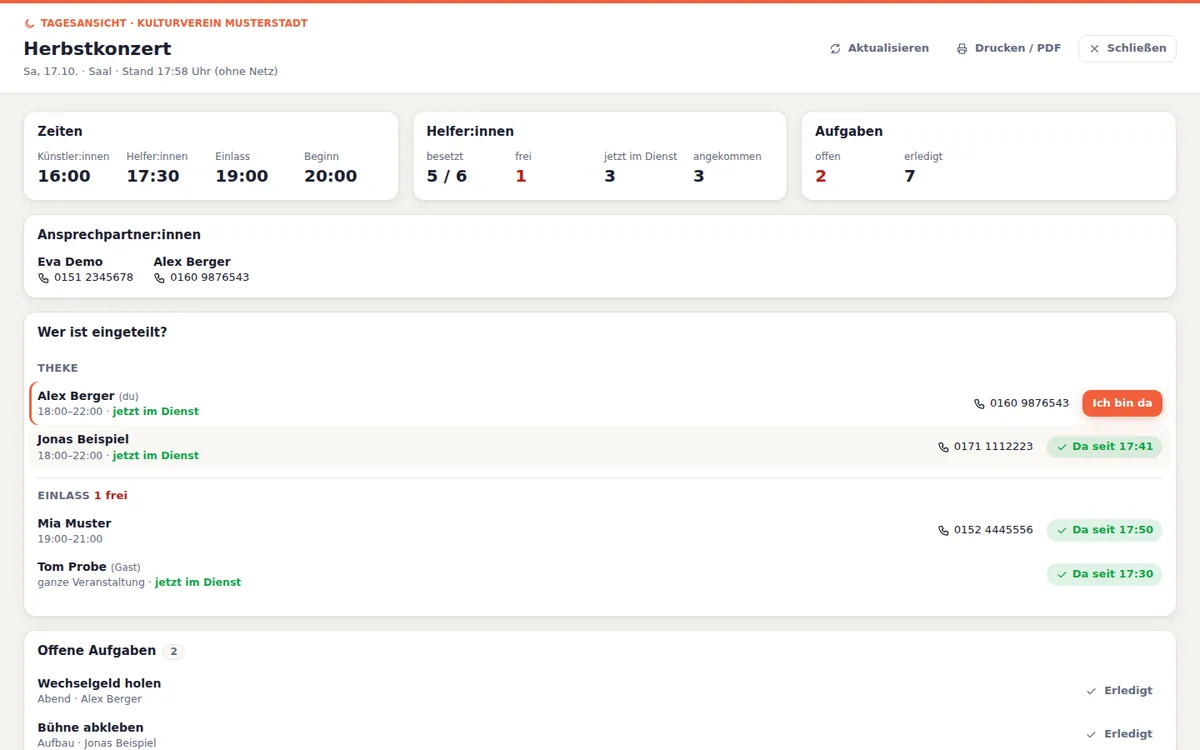Click the X icon in Schließen button
1200x750 pixels.
point(1094,48)
